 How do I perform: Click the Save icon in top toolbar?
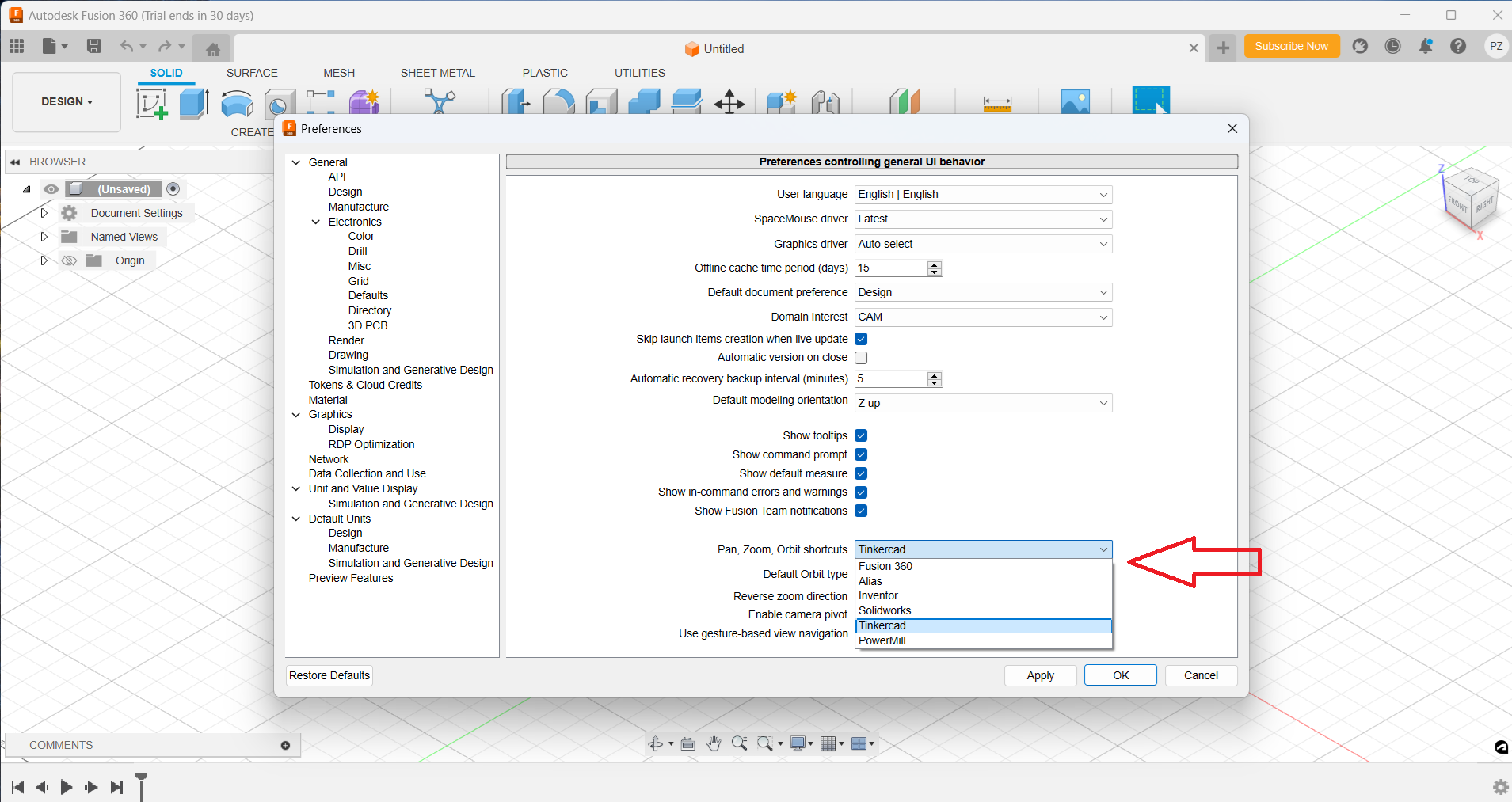[93, 47]
